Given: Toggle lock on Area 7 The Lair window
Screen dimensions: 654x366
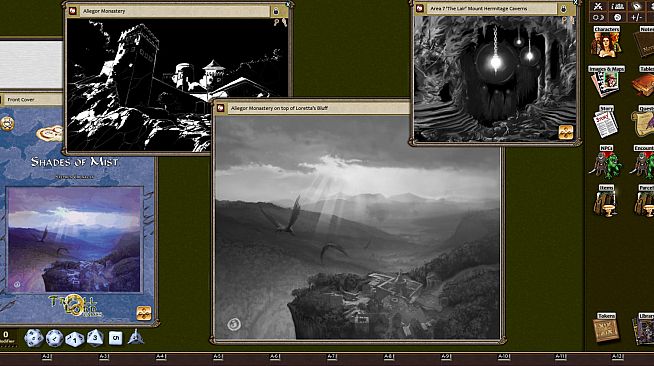Looking at the screenshot, I should click(x=563, y=9).
